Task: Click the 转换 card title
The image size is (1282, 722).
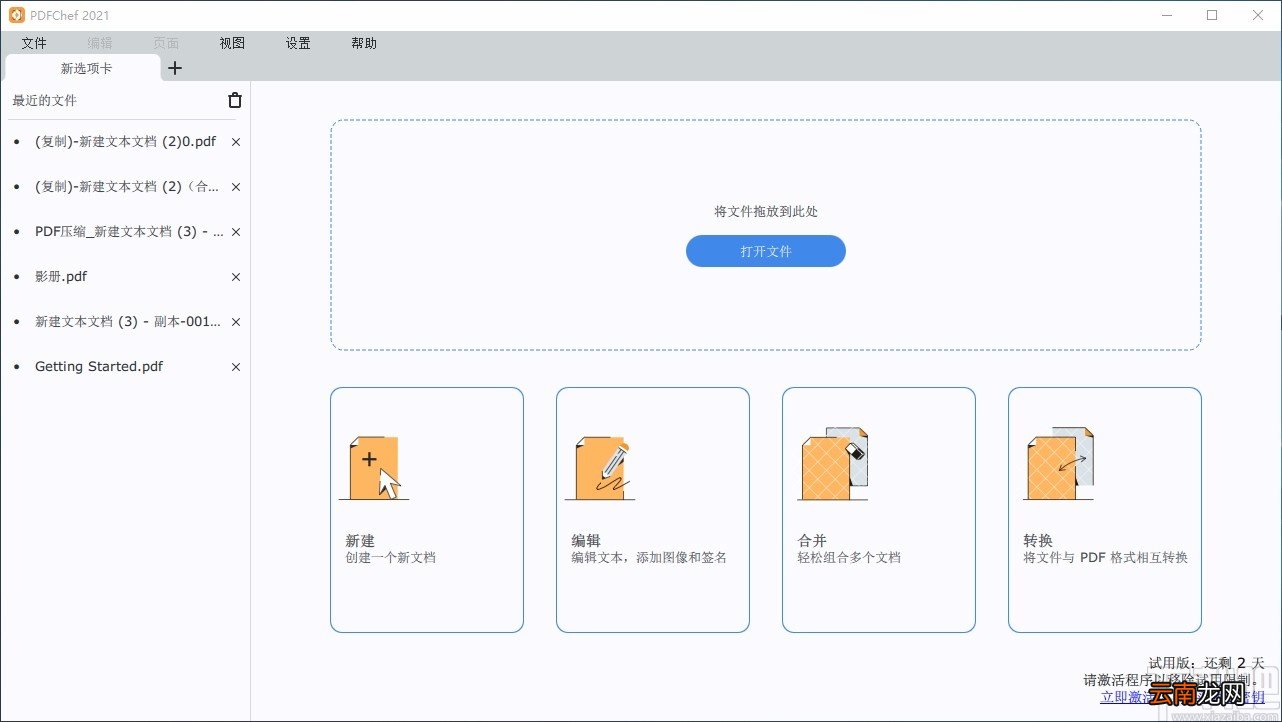Action: [1038, 540]
